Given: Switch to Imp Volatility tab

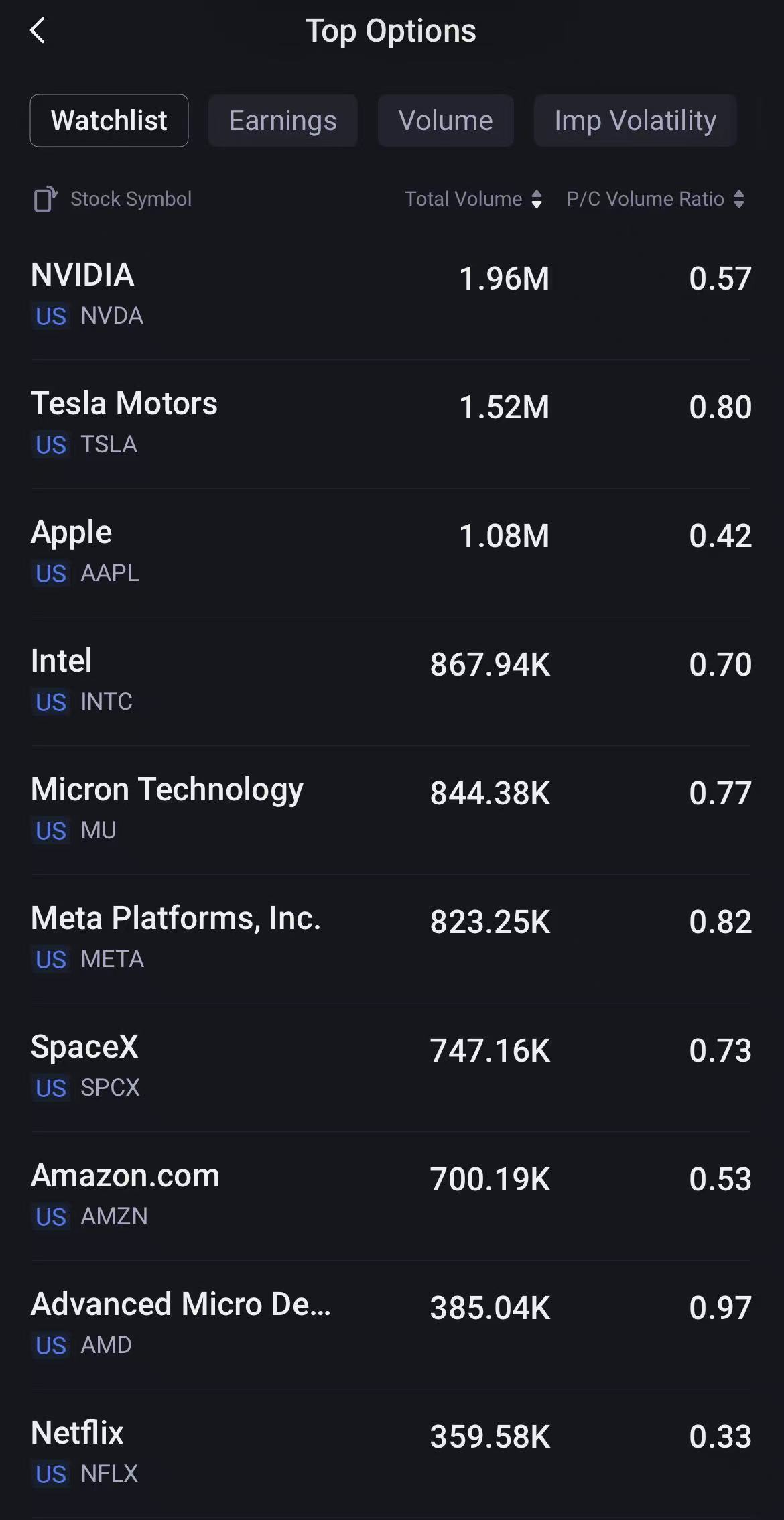Looking at the screenshot, I should click(635, 121).
